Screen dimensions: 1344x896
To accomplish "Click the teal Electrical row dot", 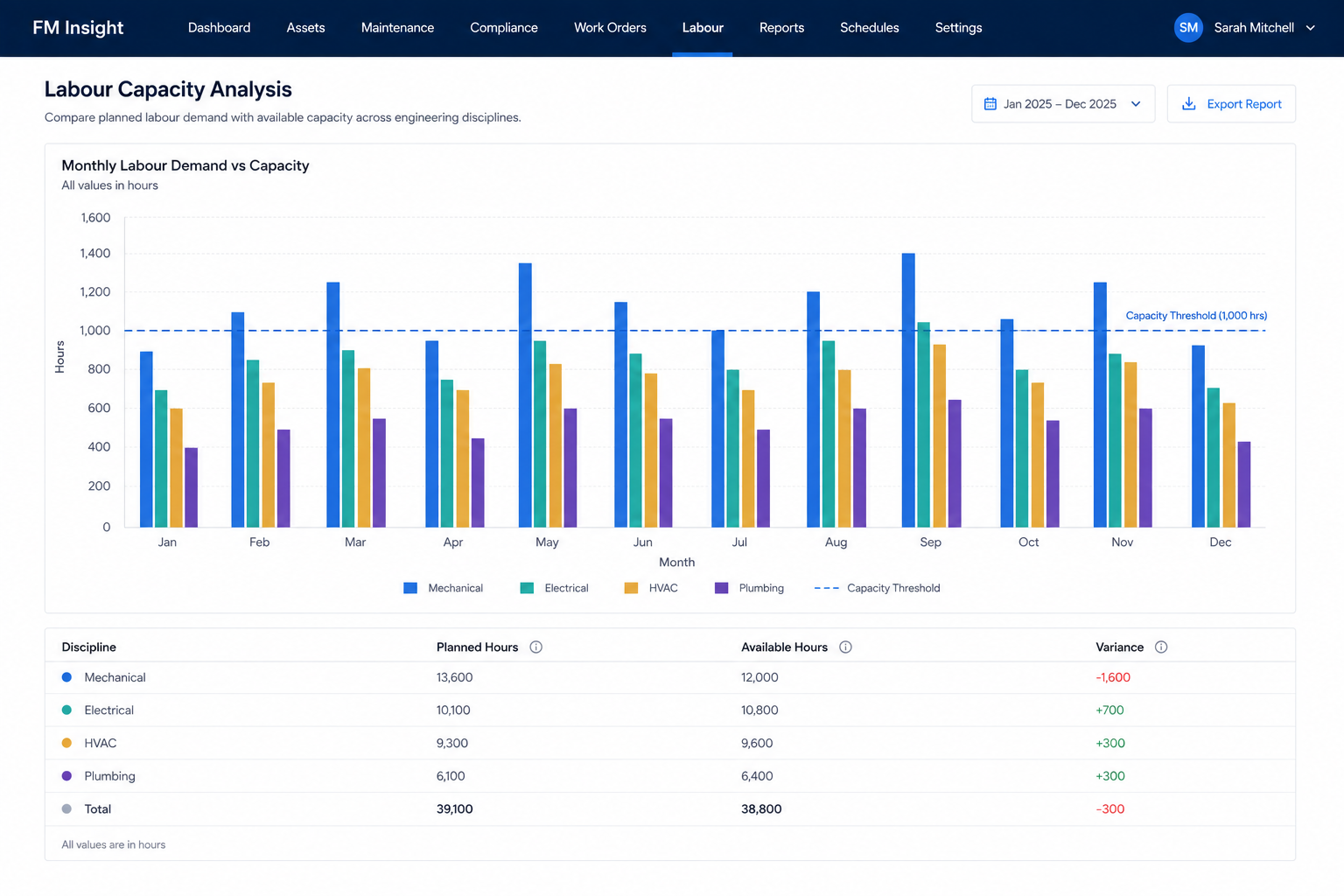I will pyautogui.click(x=66, y=710).
